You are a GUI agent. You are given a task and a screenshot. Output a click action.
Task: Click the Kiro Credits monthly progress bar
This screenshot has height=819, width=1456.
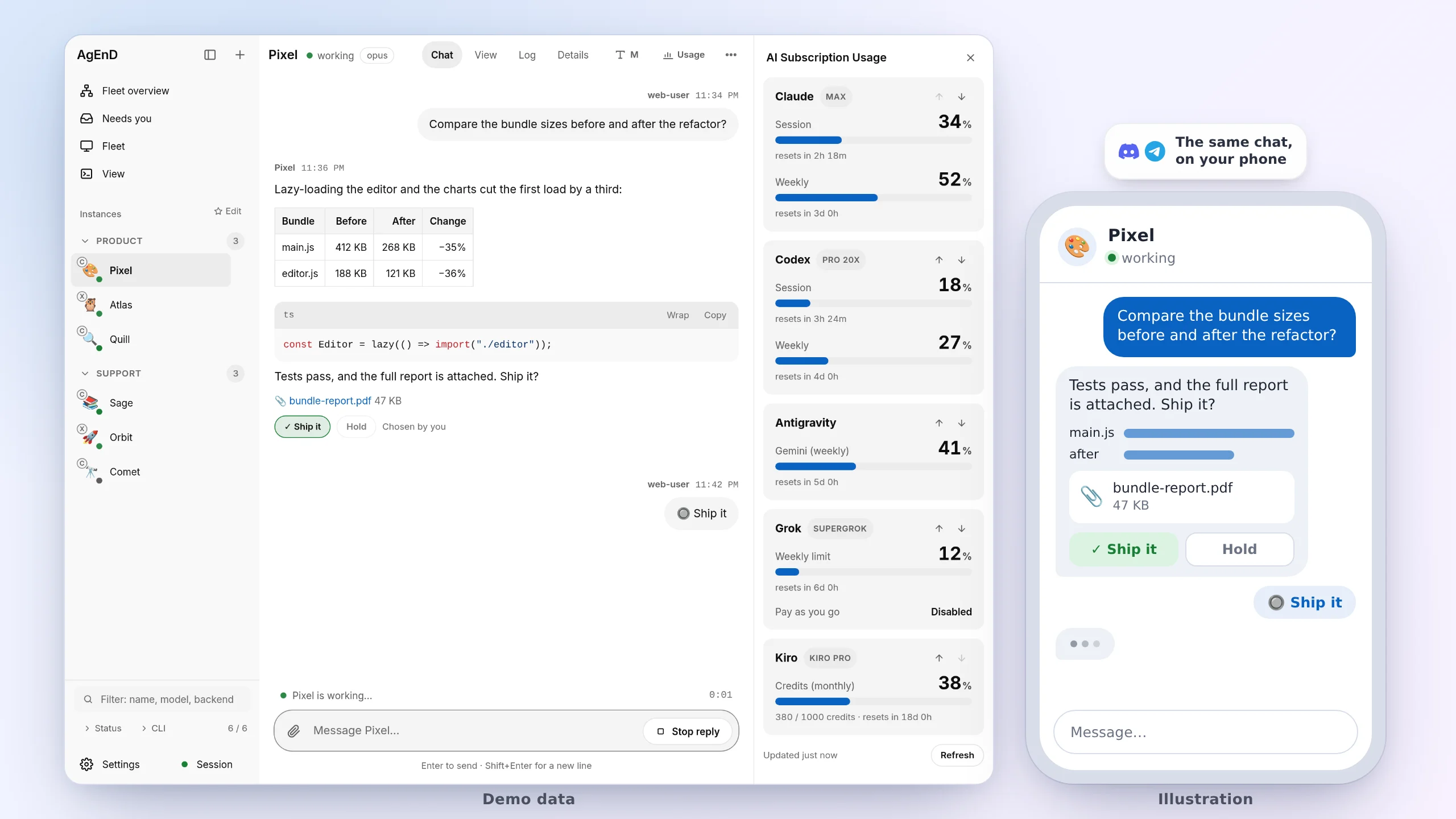click(874, 701)
